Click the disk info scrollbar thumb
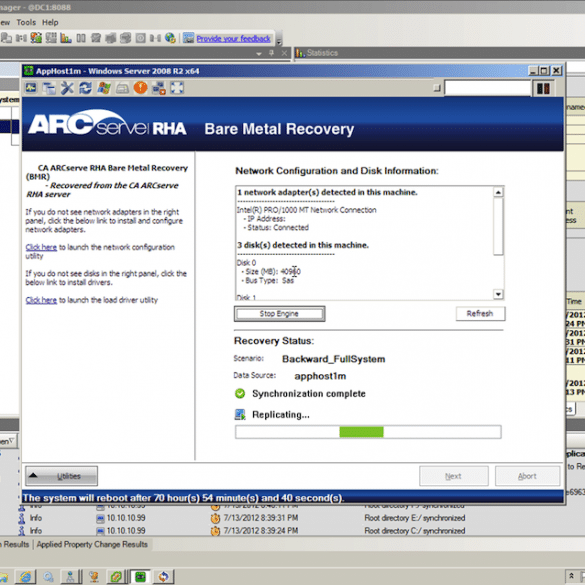 coord(498,226)
